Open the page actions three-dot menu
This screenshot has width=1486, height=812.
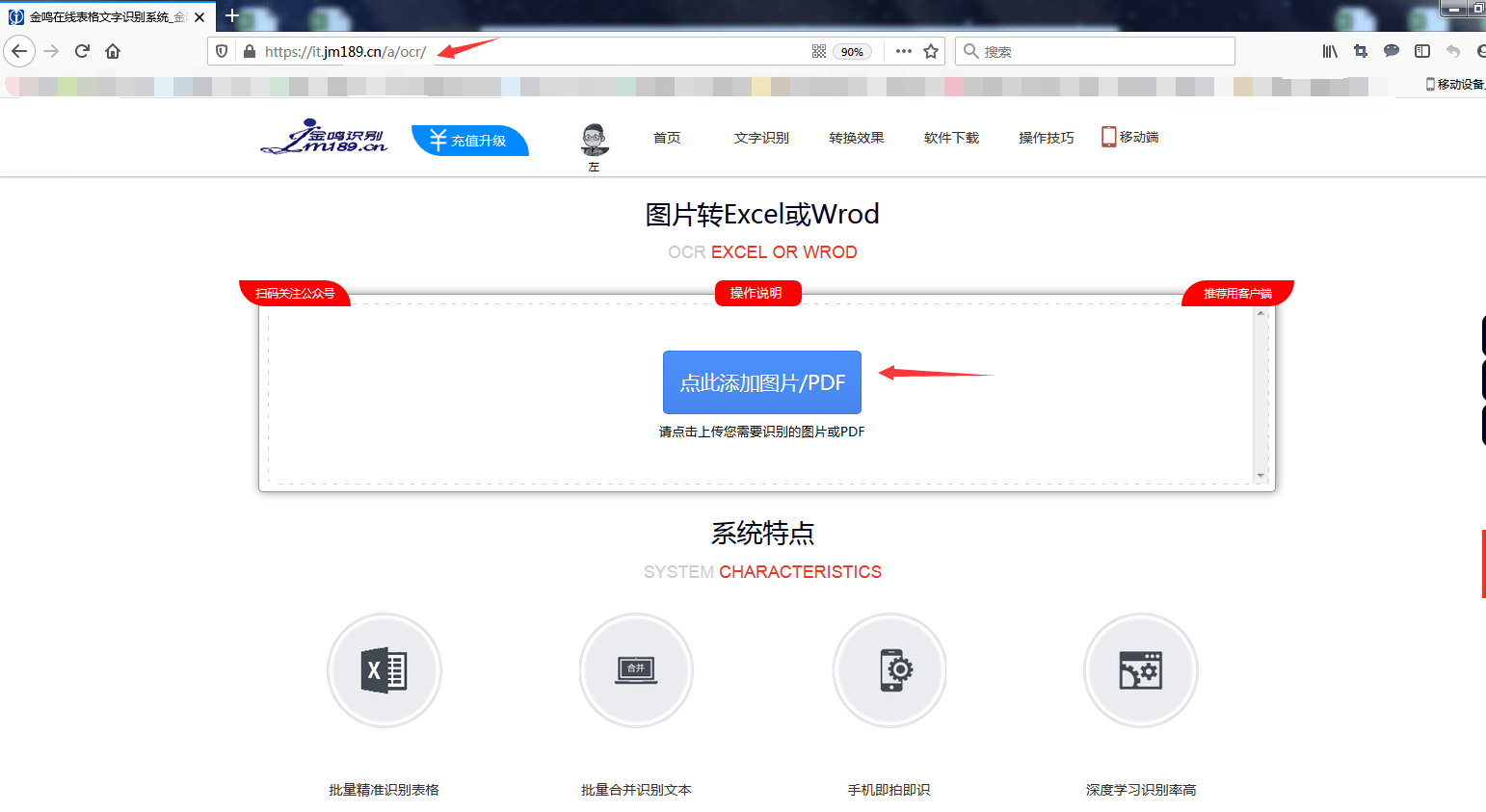point(903,51)
